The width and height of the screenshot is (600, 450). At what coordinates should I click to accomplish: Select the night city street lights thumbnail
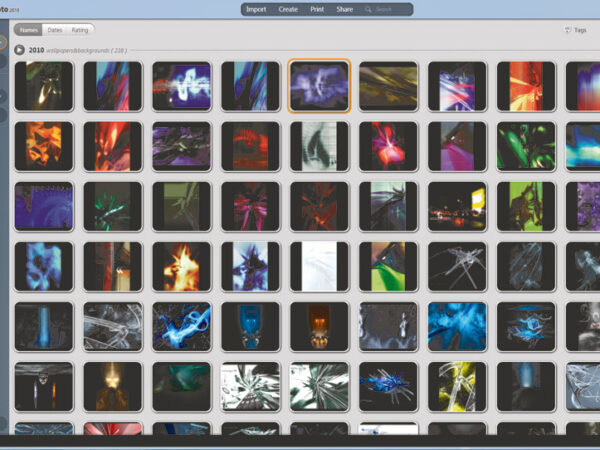[457, 205]
